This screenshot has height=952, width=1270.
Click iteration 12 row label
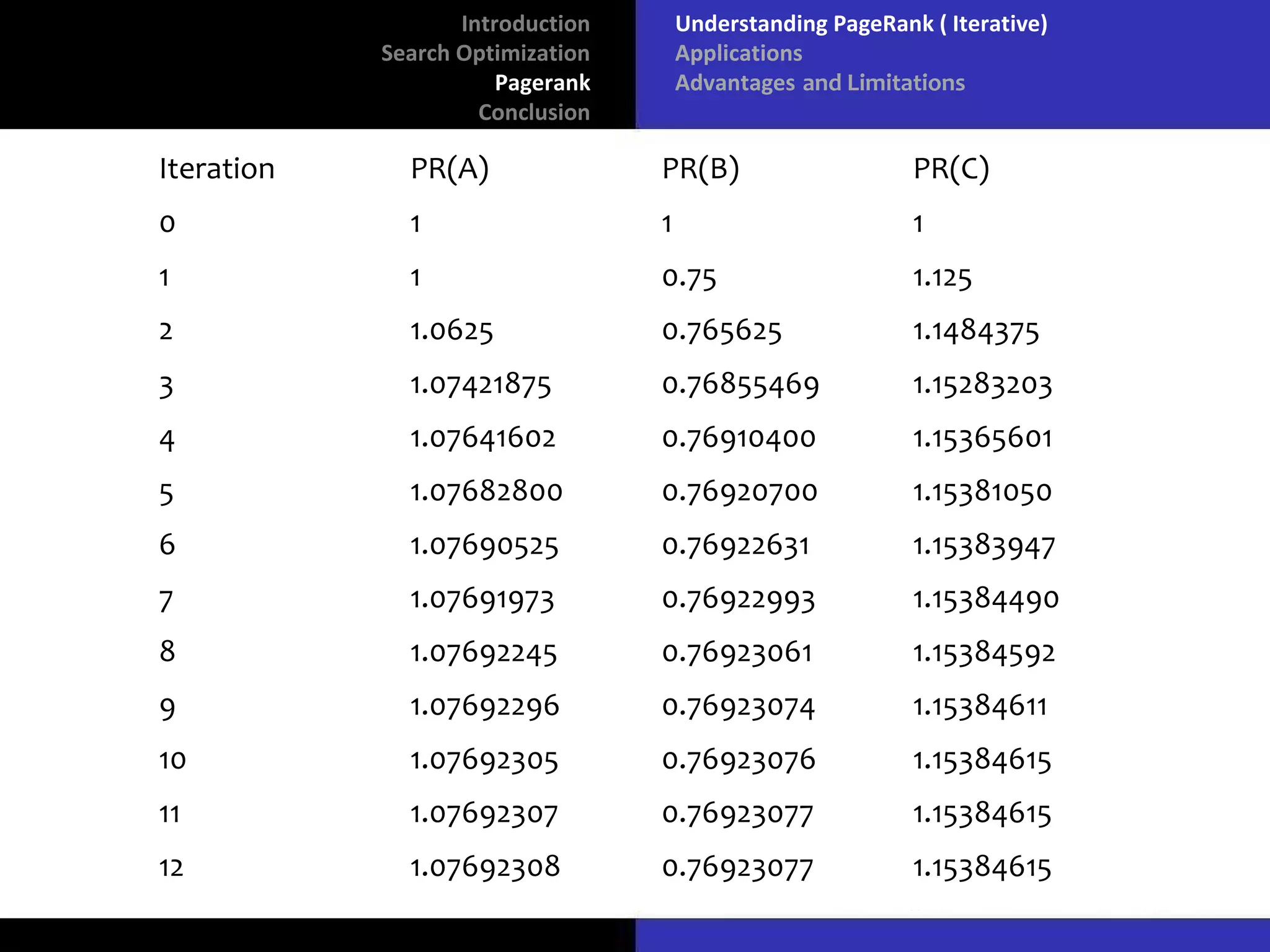[x=171, y=868]
